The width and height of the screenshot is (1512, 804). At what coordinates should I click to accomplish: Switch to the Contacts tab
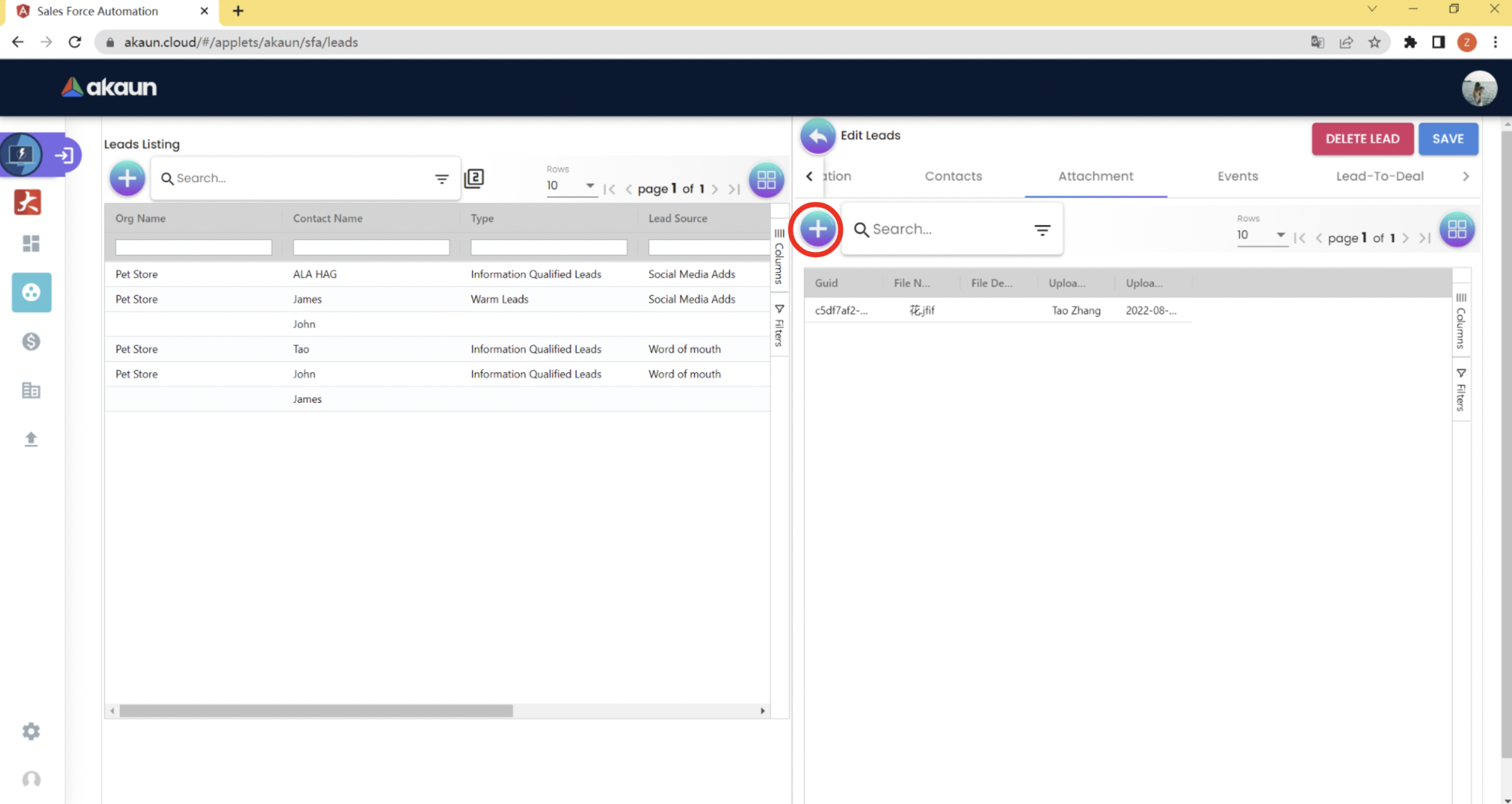[x=953, y=176]
